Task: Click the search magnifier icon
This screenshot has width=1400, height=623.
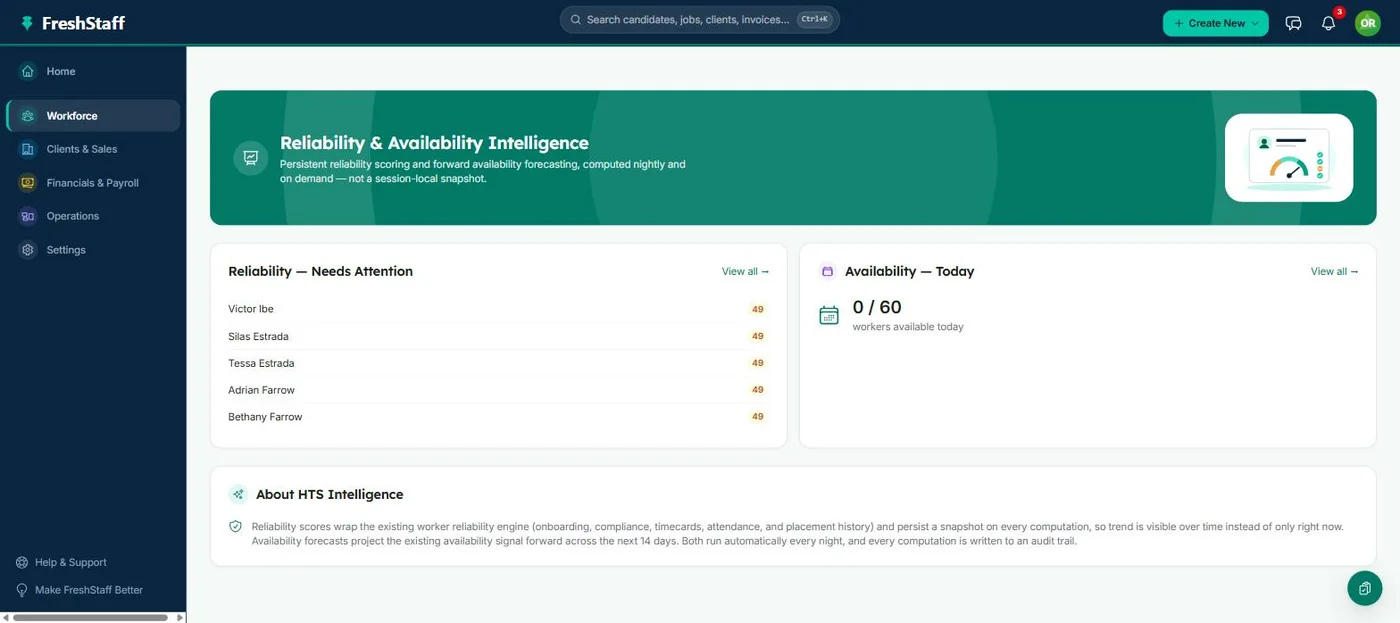Action: (576, 19)
